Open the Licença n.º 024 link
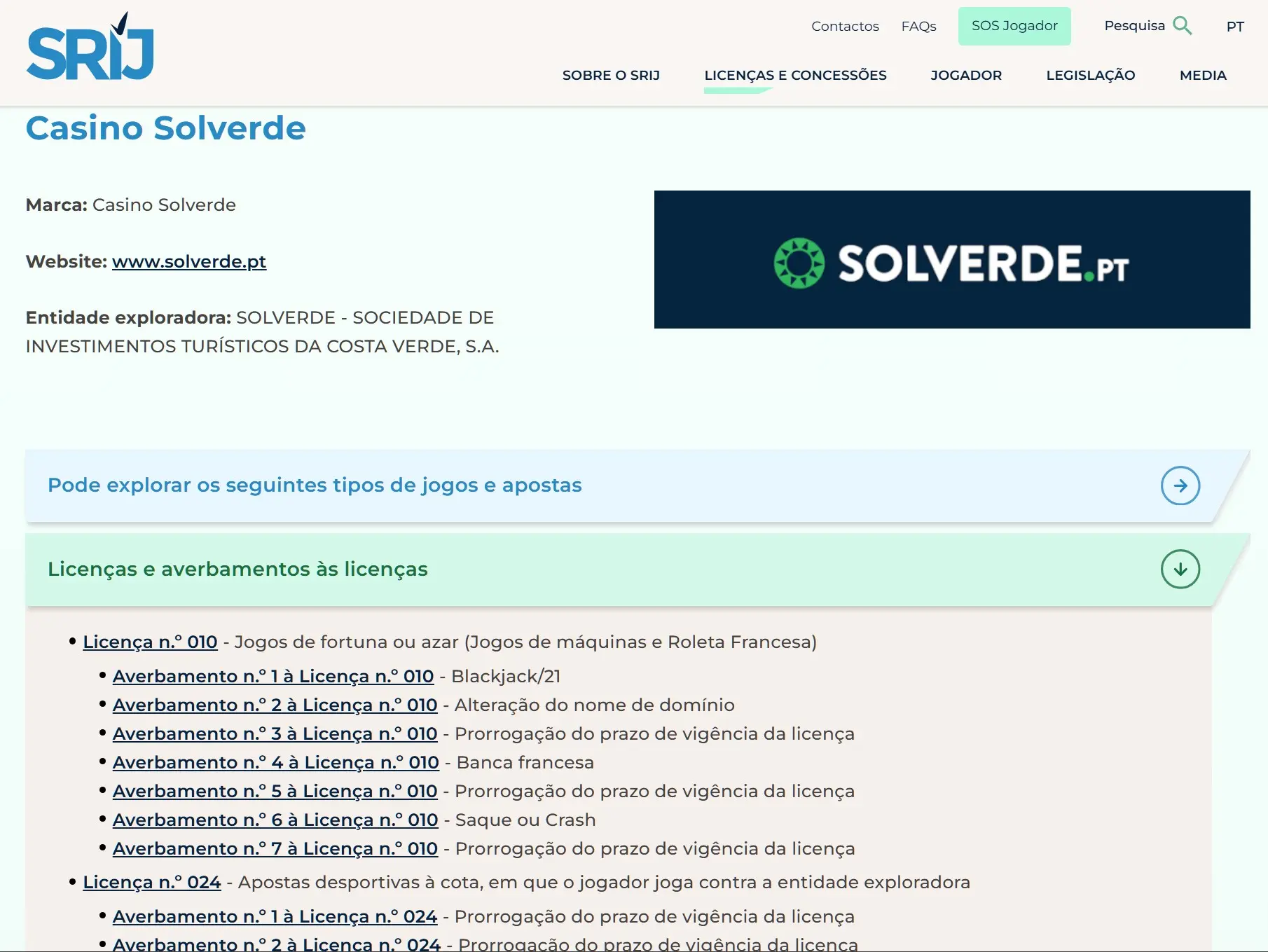Image resolution: width=1268 pixels, height=952 pixels. click(x=152, y=882)
